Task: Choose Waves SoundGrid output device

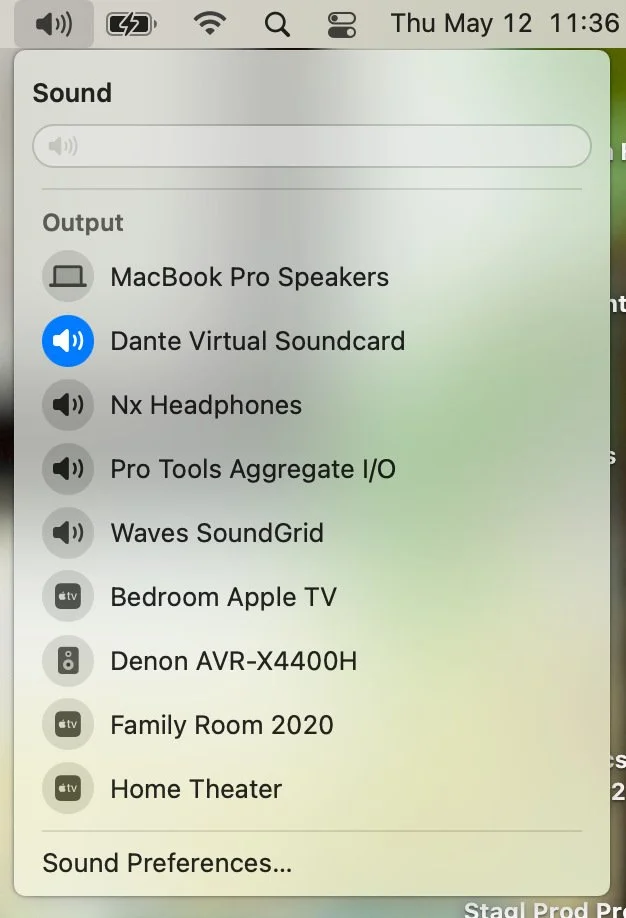Action: pos(217,533)
